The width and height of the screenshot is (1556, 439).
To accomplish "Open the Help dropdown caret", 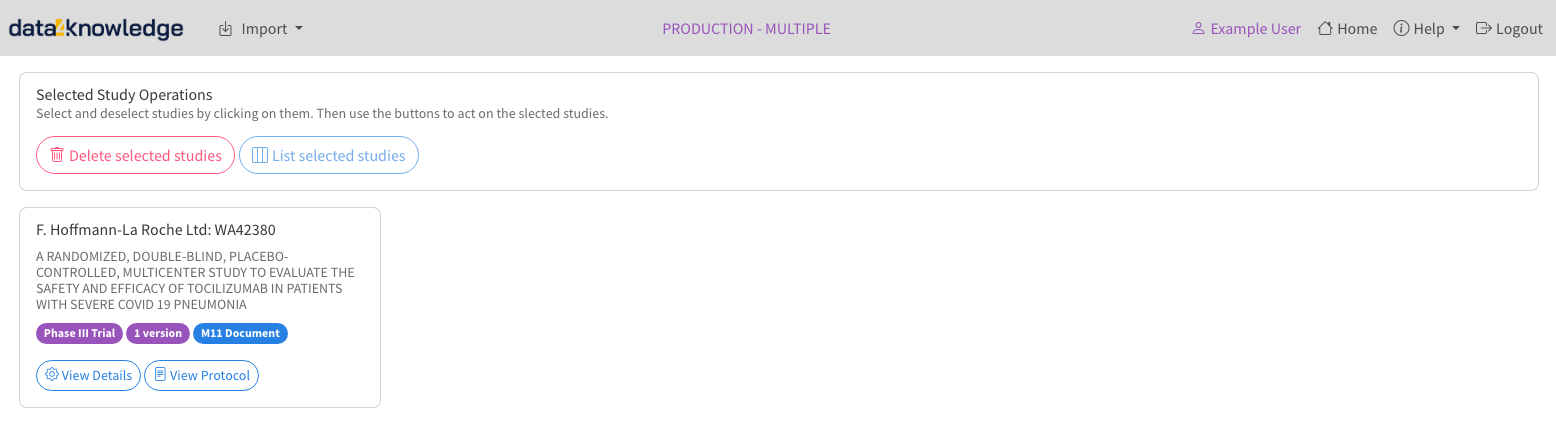I will [x=1455, y=29].
